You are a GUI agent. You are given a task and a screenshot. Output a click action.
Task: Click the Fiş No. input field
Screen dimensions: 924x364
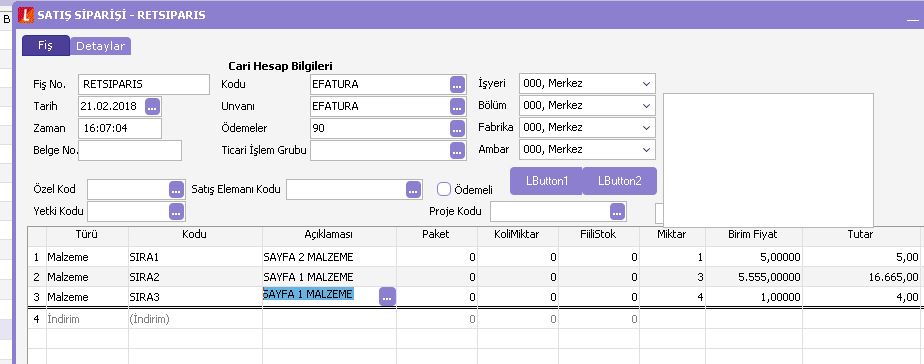tap(144, 84)
